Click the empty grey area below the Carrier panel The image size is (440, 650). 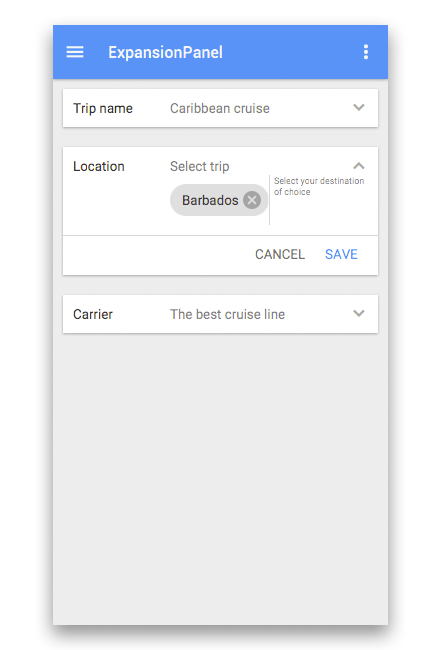[220, 477]
